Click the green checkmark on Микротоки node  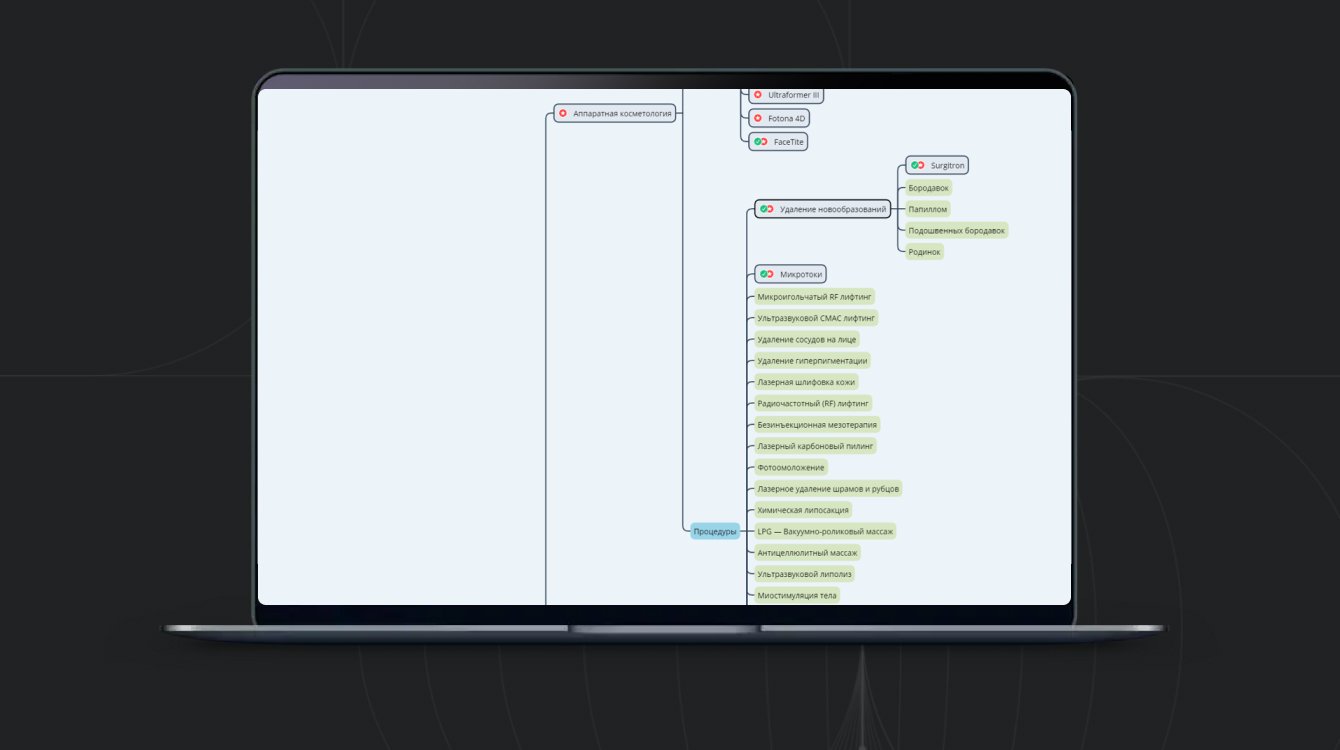763,274
